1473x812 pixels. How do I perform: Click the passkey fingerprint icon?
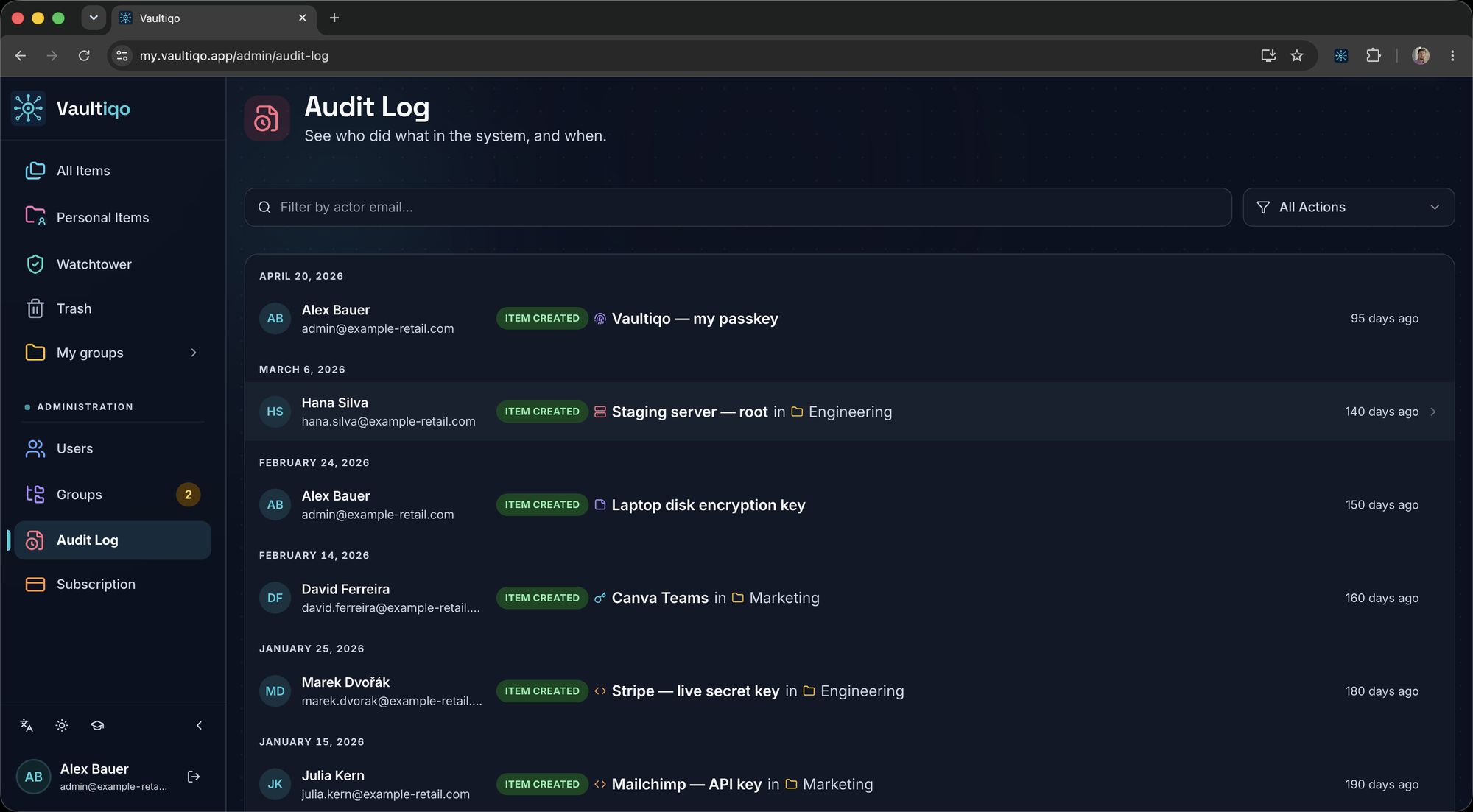tap(600, 319)
